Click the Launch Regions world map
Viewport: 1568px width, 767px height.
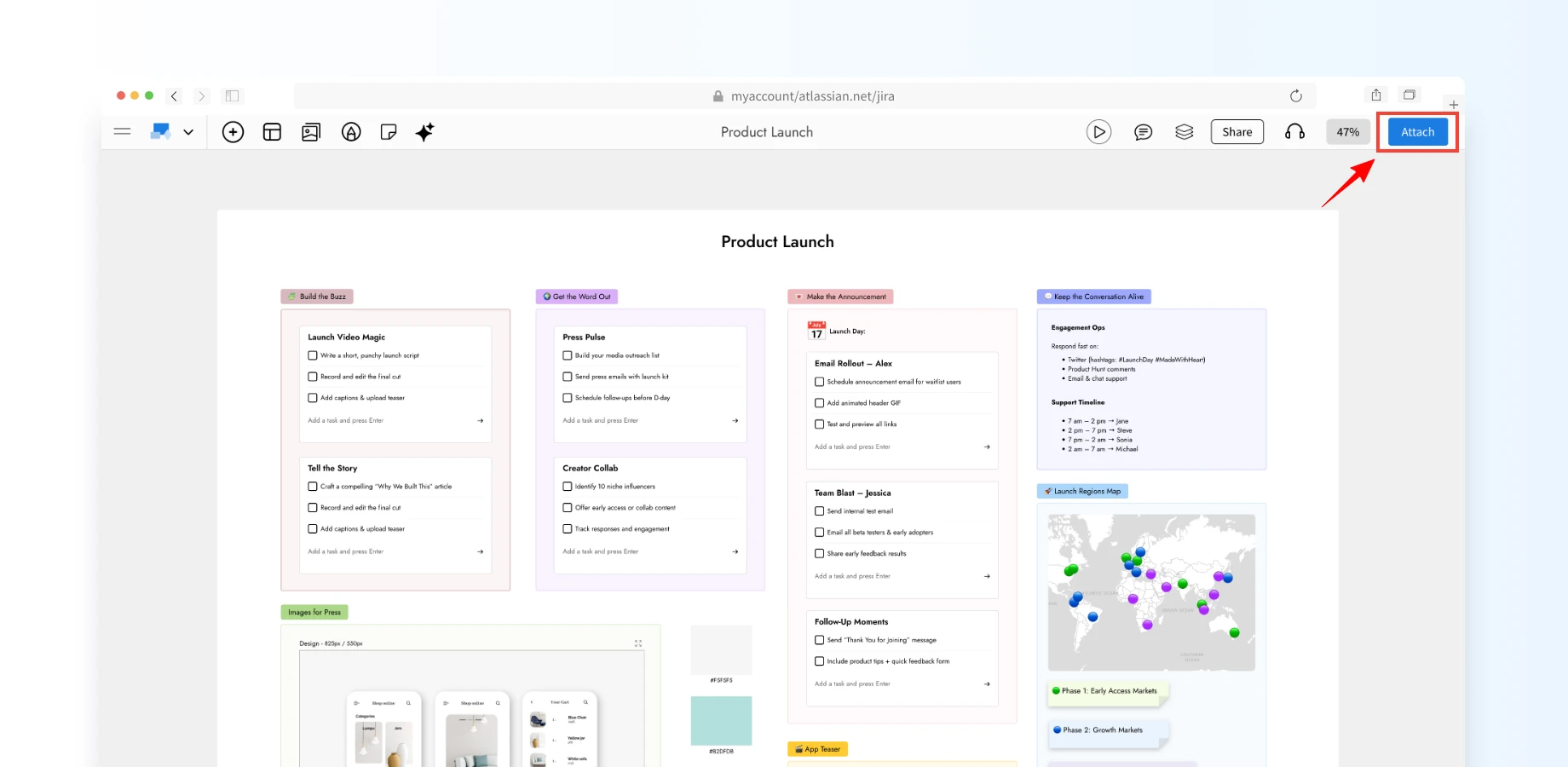1151,592
